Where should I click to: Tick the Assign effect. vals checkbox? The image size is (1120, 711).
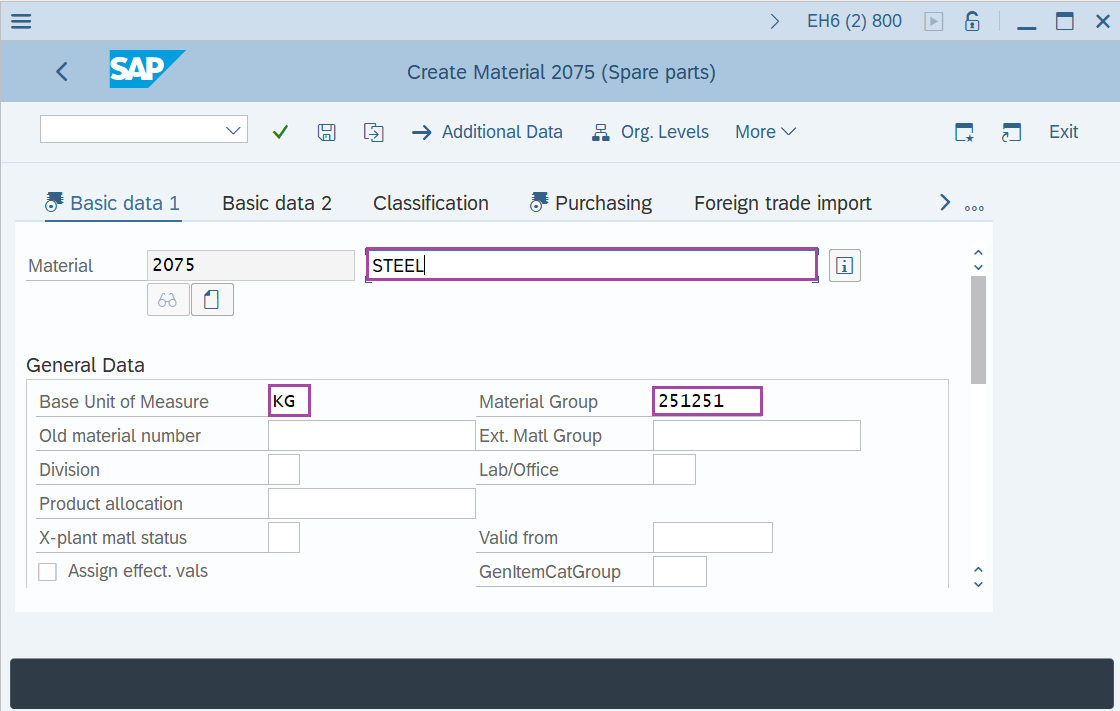[47, 572]
